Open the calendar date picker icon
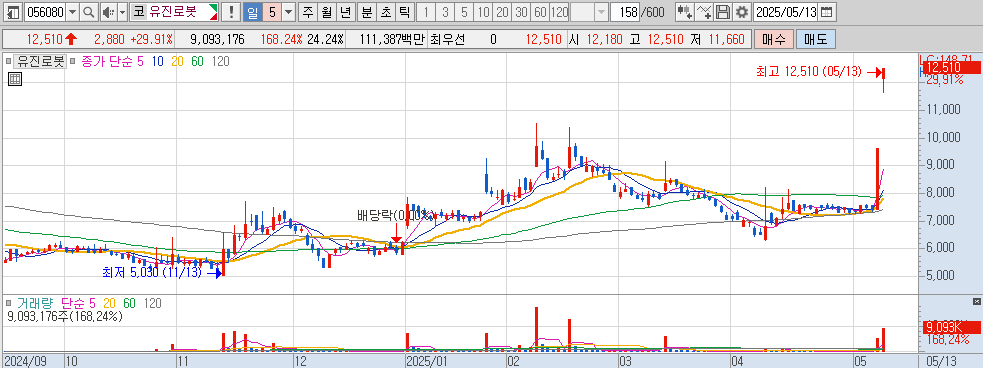This screenshot has width=983, height=368. pyautogui.click(x=828, y=11)
